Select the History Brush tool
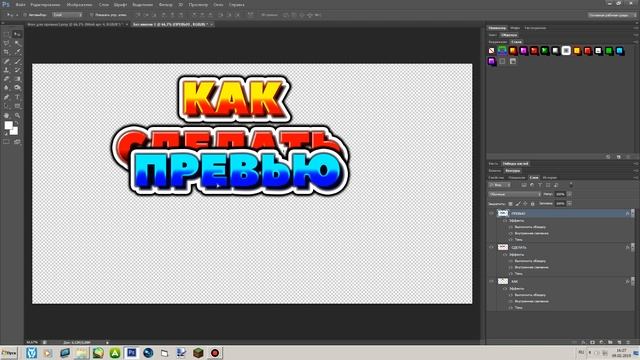The width and height of the screenshot is (640, 360). coord(17,70)
